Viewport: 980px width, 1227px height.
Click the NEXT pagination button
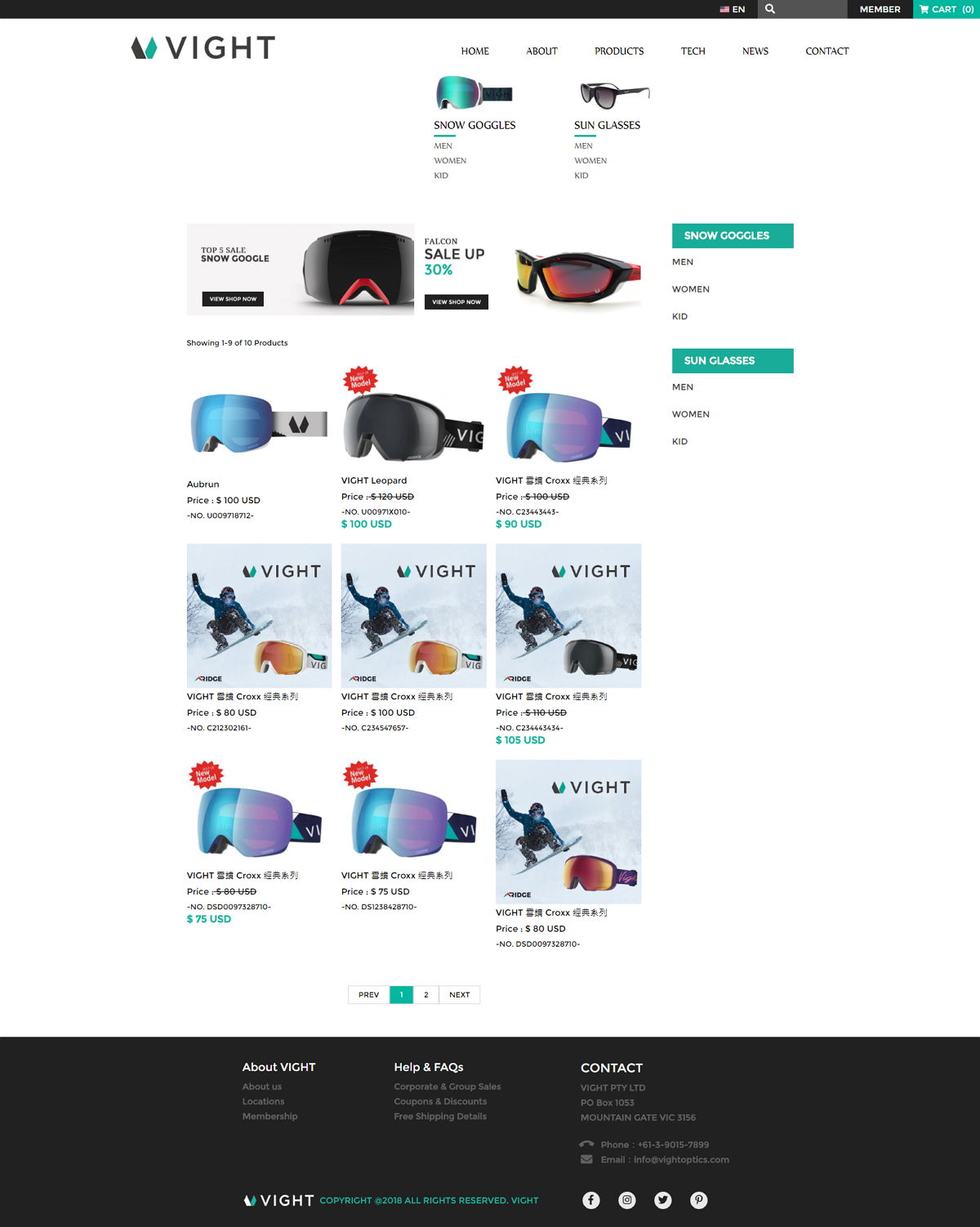click(460, 995)
